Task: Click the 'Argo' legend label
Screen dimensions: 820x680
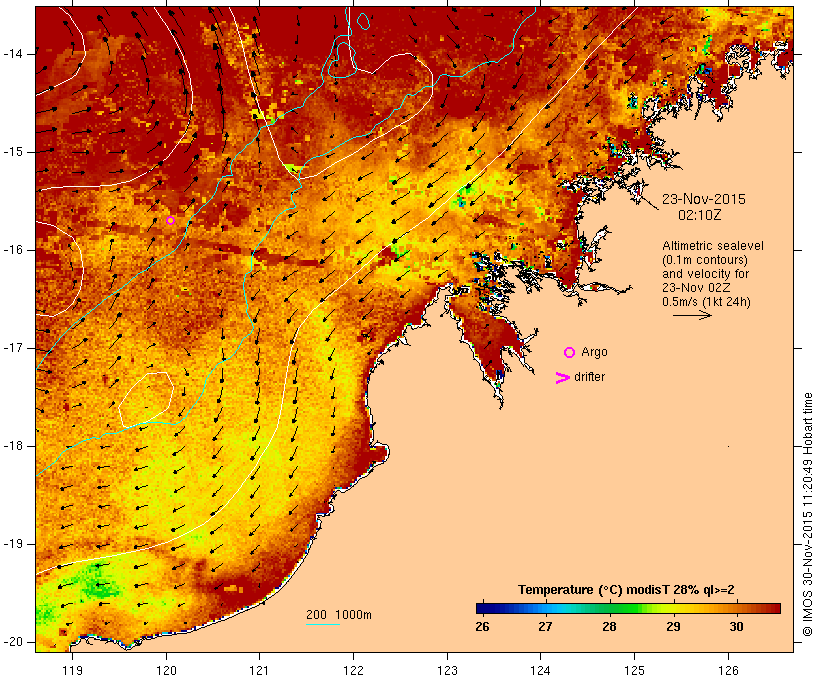Action: pyautogui.click(x=595, y=352)
